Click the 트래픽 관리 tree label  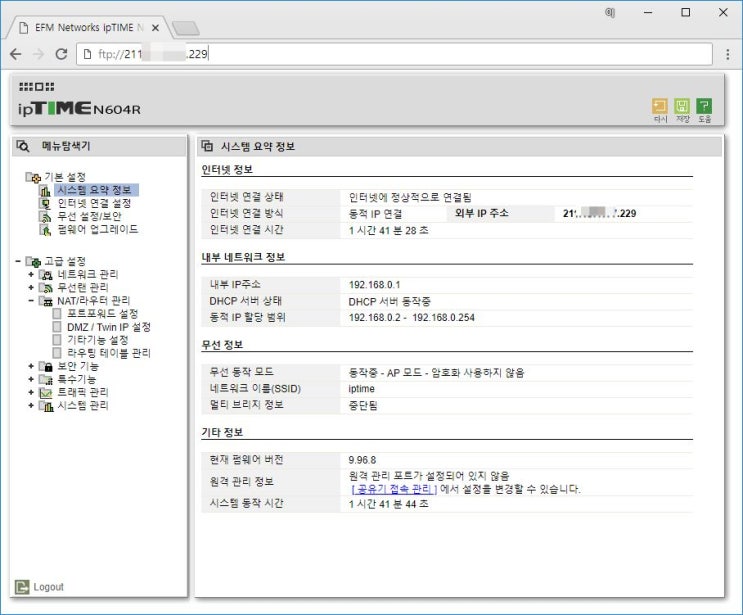83,393
